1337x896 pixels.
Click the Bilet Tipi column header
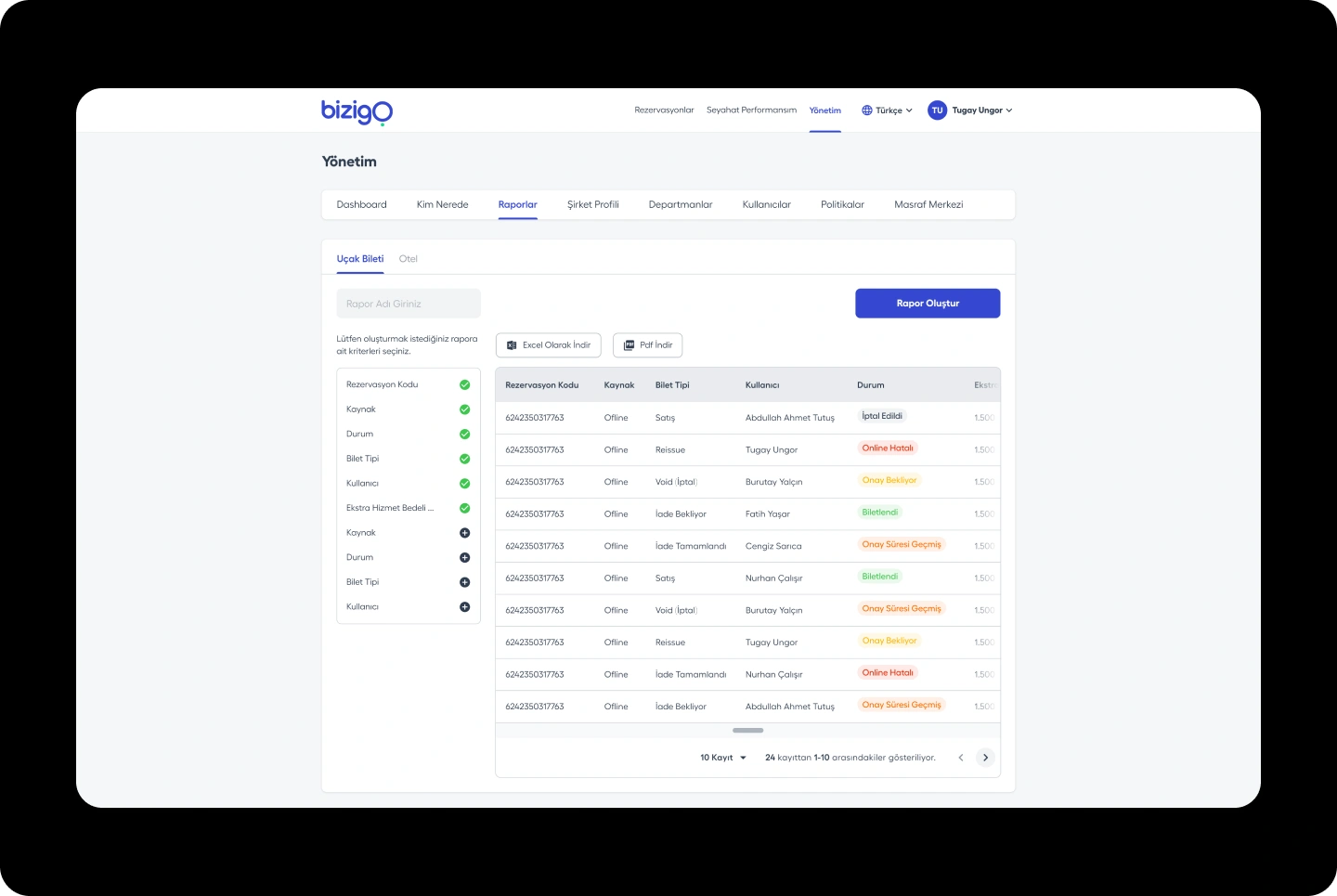point(672,385)
